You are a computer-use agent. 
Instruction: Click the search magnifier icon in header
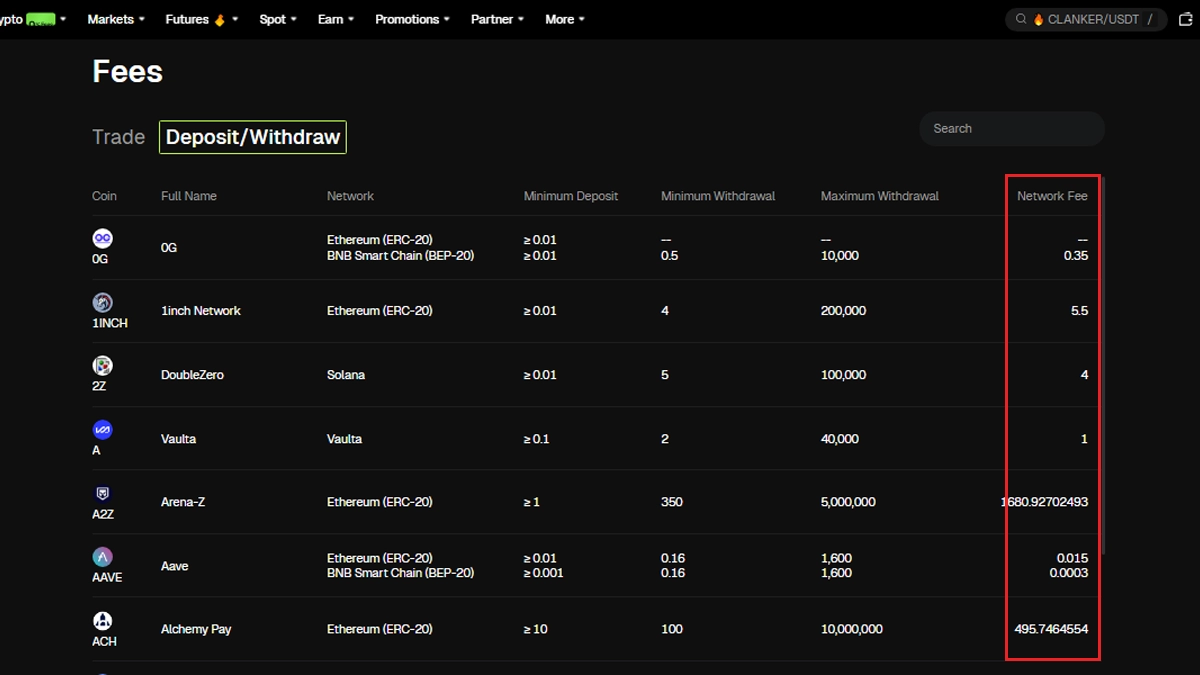click(1021, 19)
